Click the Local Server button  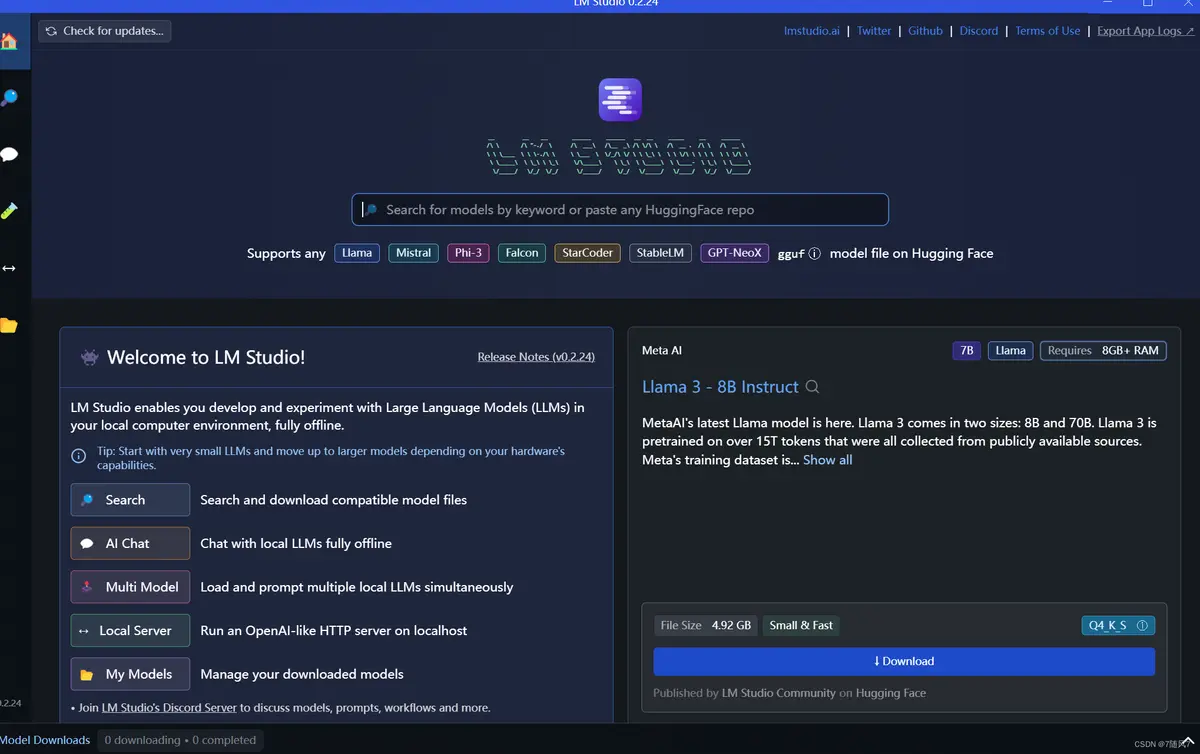[x=130, y=630]
